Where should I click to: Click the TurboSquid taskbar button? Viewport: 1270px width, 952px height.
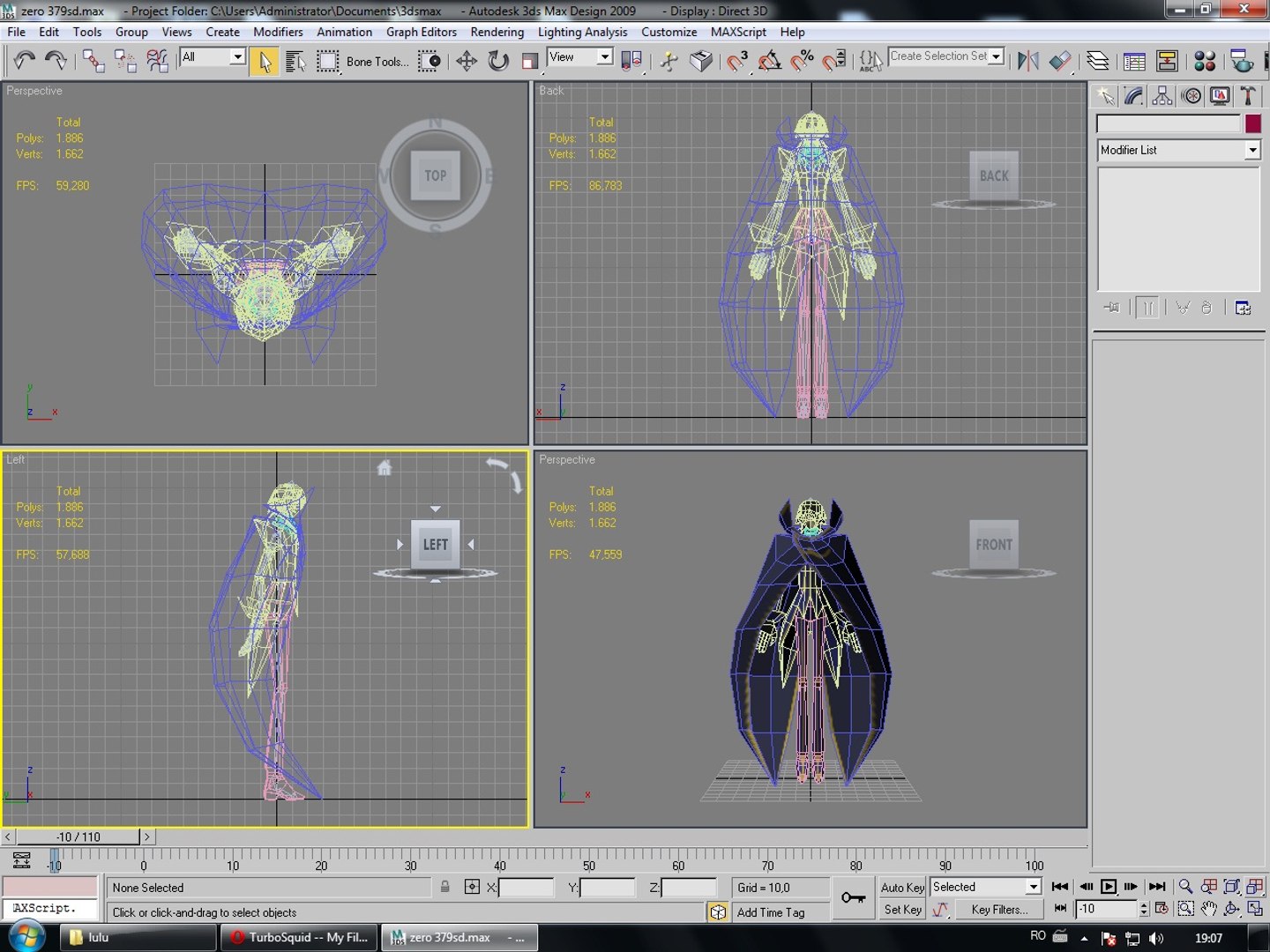point(299,937)
